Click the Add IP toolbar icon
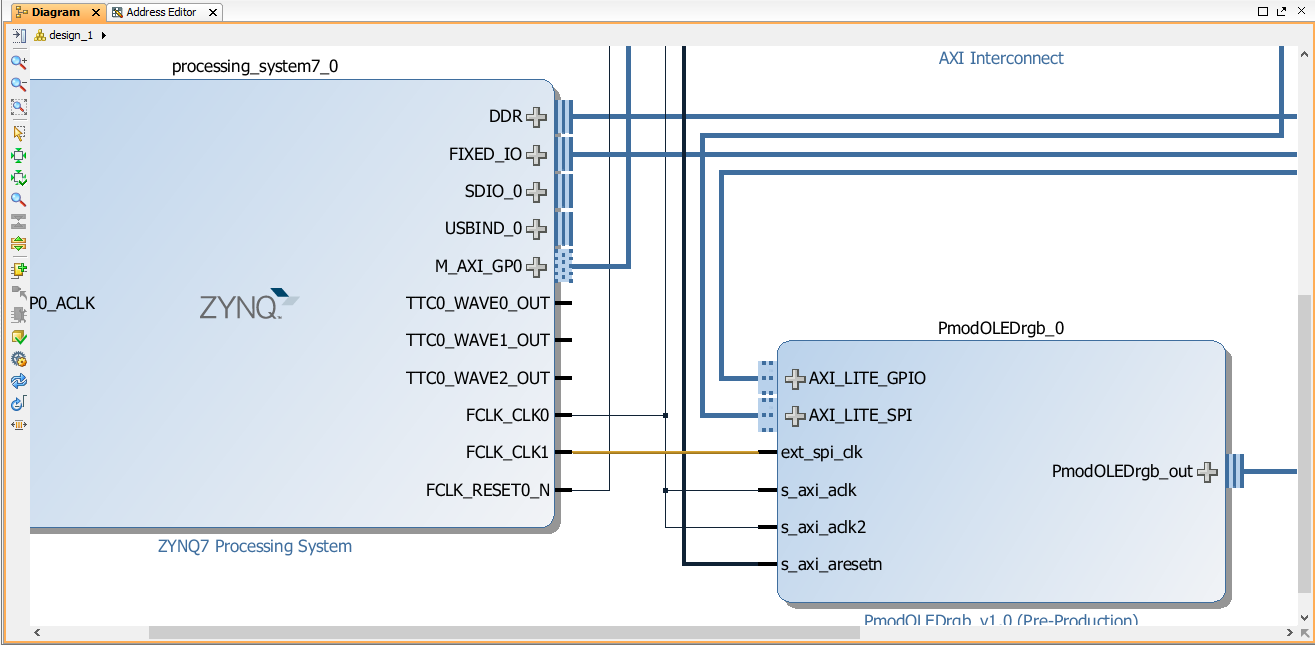 (x=18, y=269)
